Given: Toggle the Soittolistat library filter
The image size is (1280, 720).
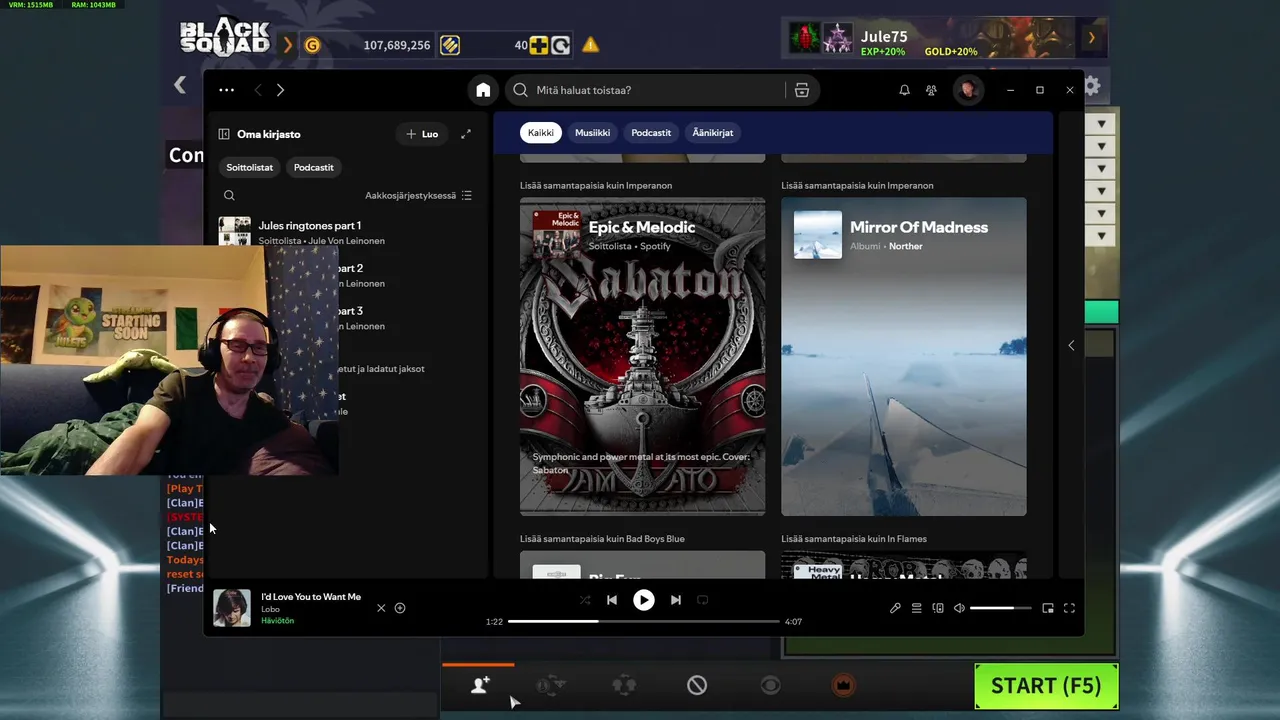Looking at the screenshot, I should pyautogui.click(x=250, y=167).
